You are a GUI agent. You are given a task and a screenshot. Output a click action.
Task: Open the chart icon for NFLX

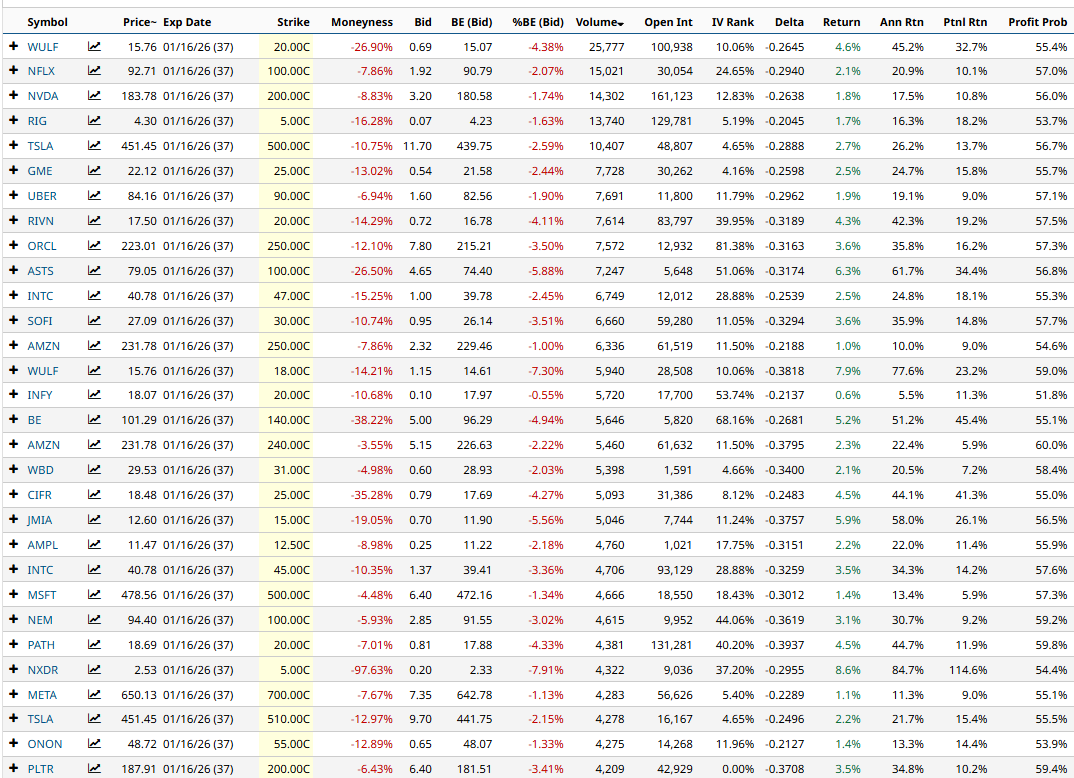94,71
